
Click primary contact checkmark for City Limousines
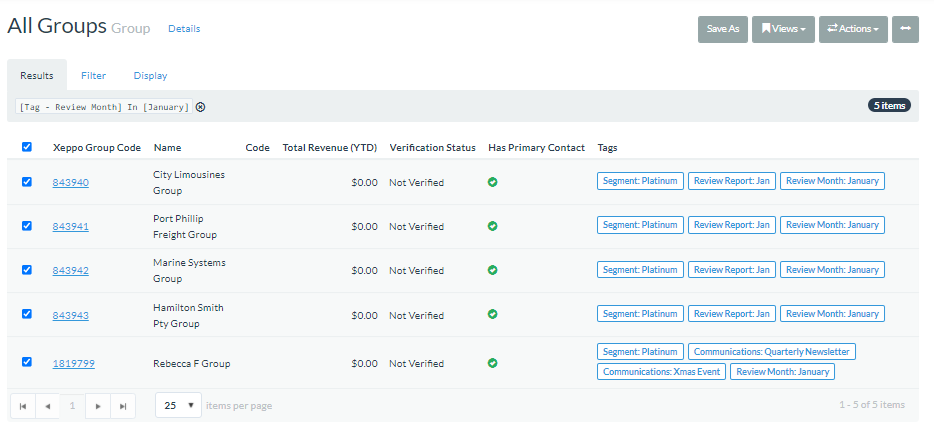click(x=493, y=182)
